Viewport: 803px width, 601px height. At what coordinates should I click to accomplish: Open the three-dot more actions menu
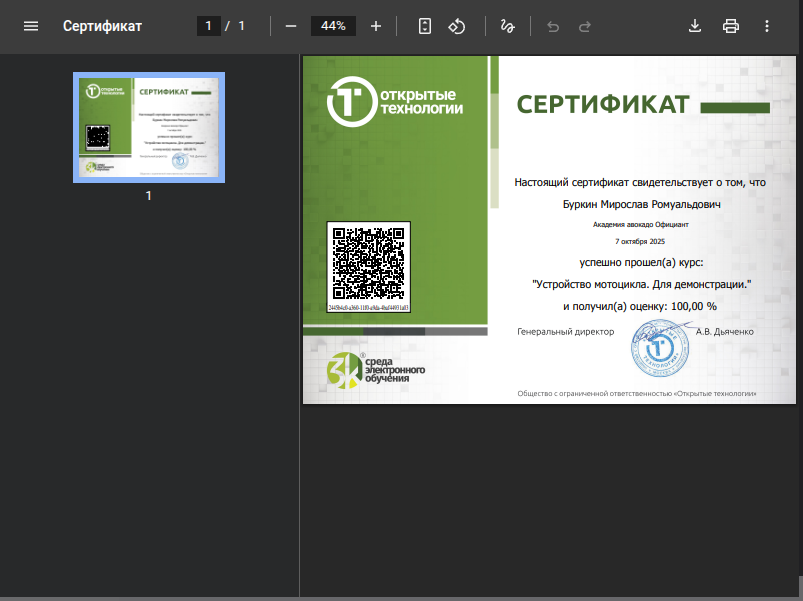(767, 26)
